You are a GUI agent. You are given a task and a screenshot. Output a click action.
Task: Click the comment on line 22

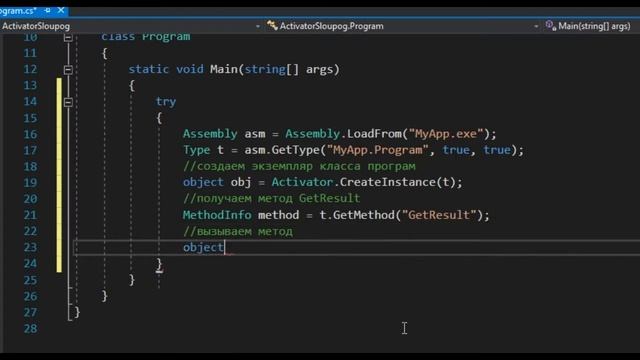click(238, 231)
